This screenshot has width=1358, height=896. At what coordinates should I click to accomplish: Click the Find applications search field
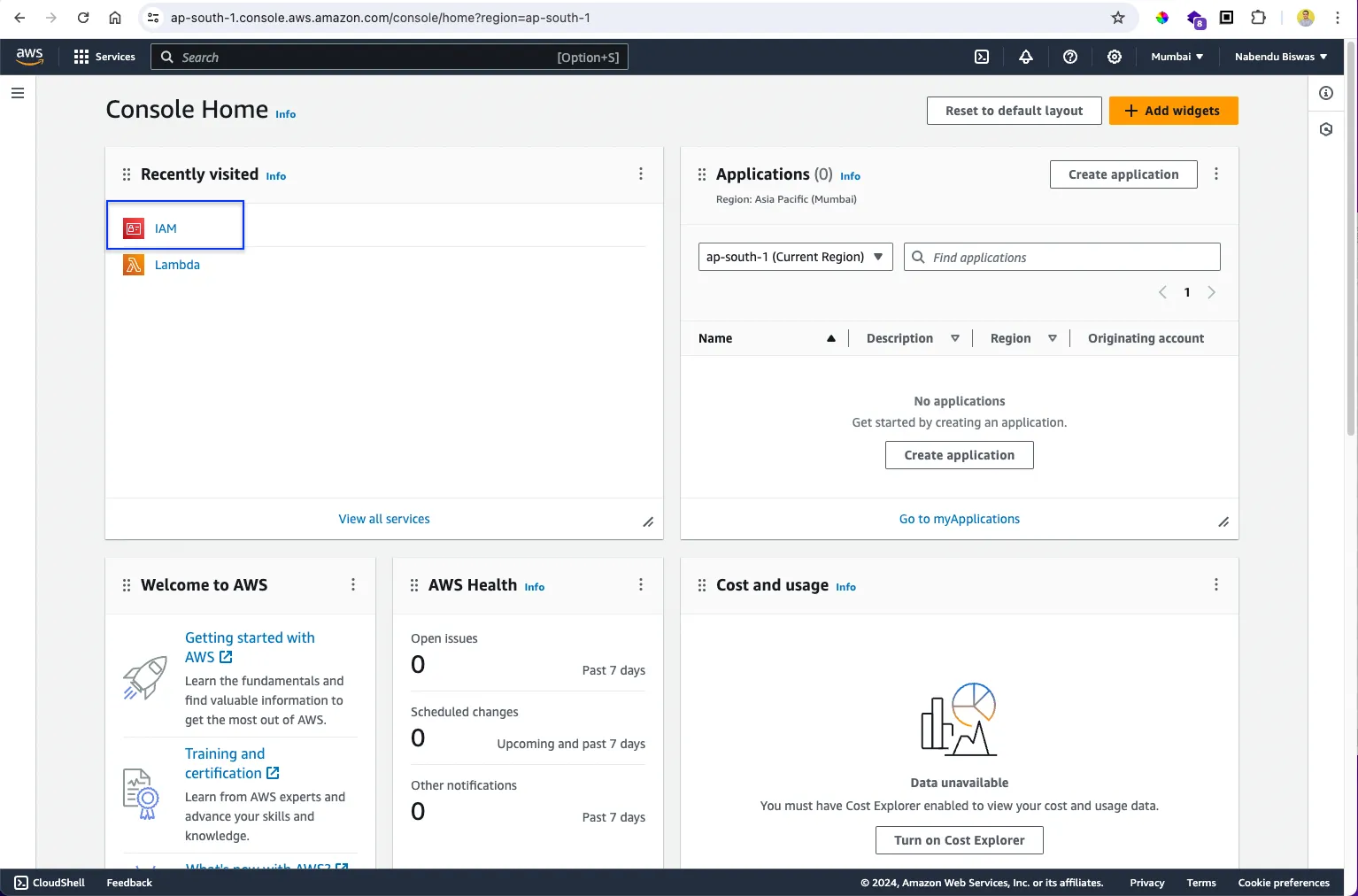click(1062, 257)
